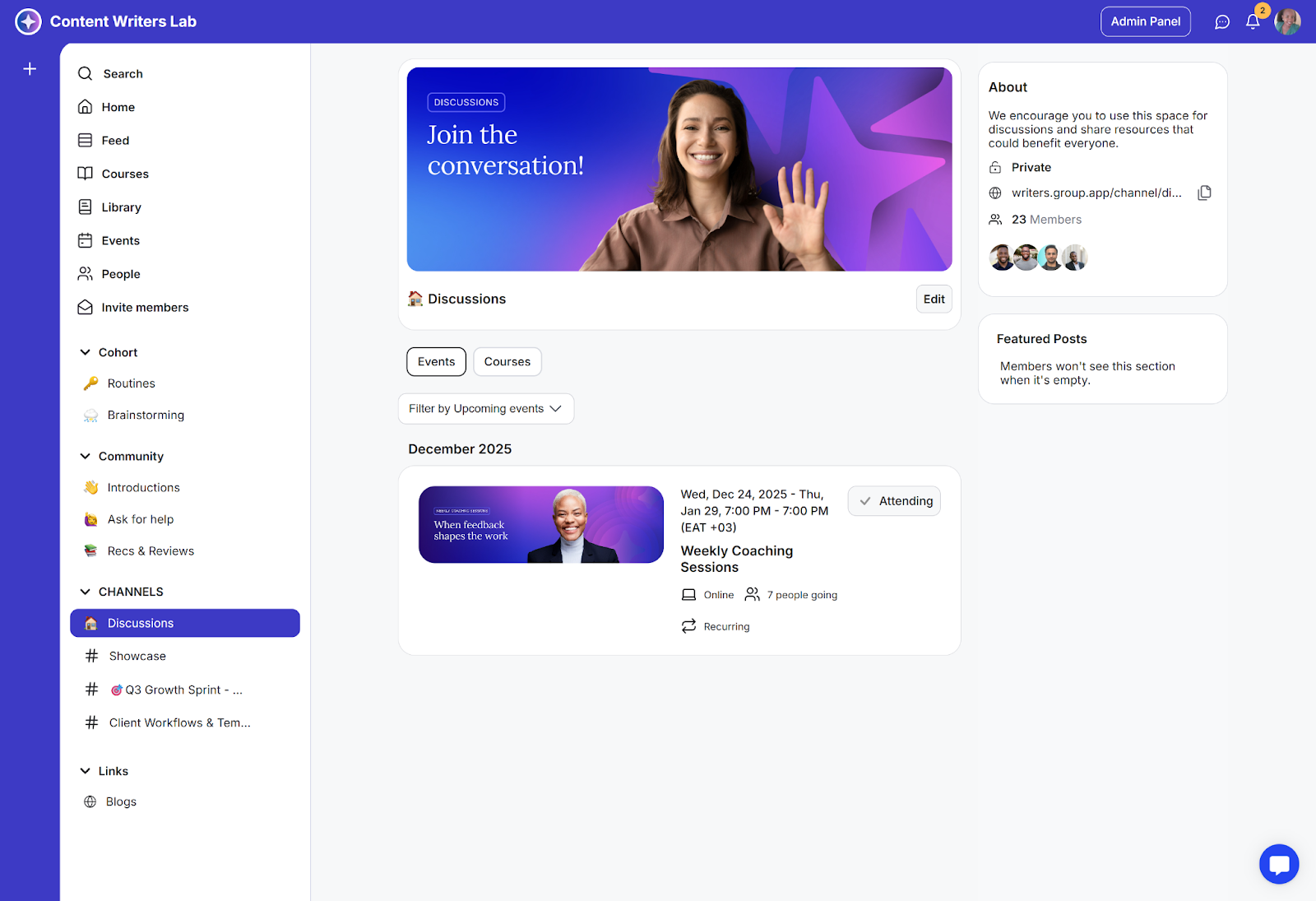
Task: Collapse the Community section
Action: point(85,456)
